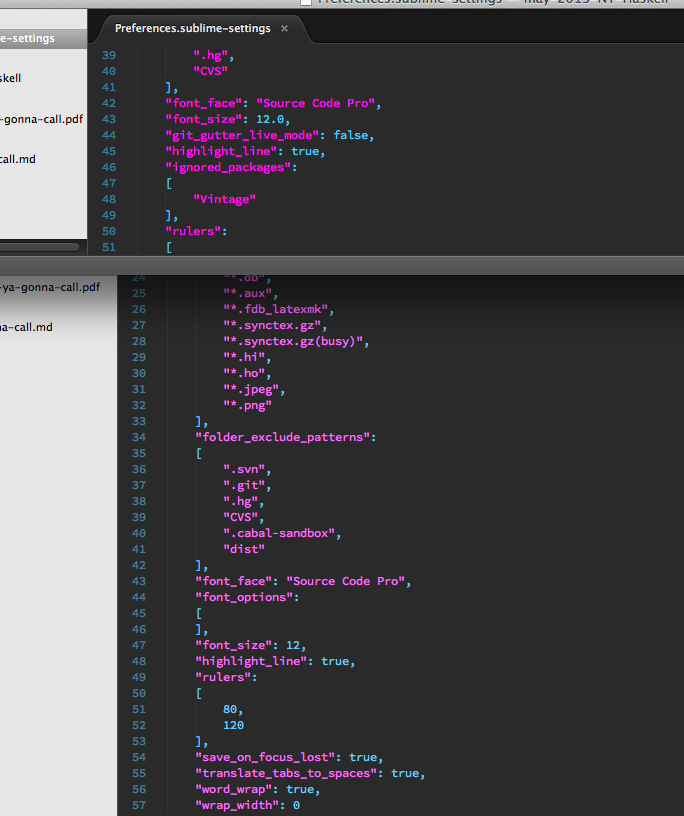Open the Haskell item in upper sidebar

coord(12,77)
